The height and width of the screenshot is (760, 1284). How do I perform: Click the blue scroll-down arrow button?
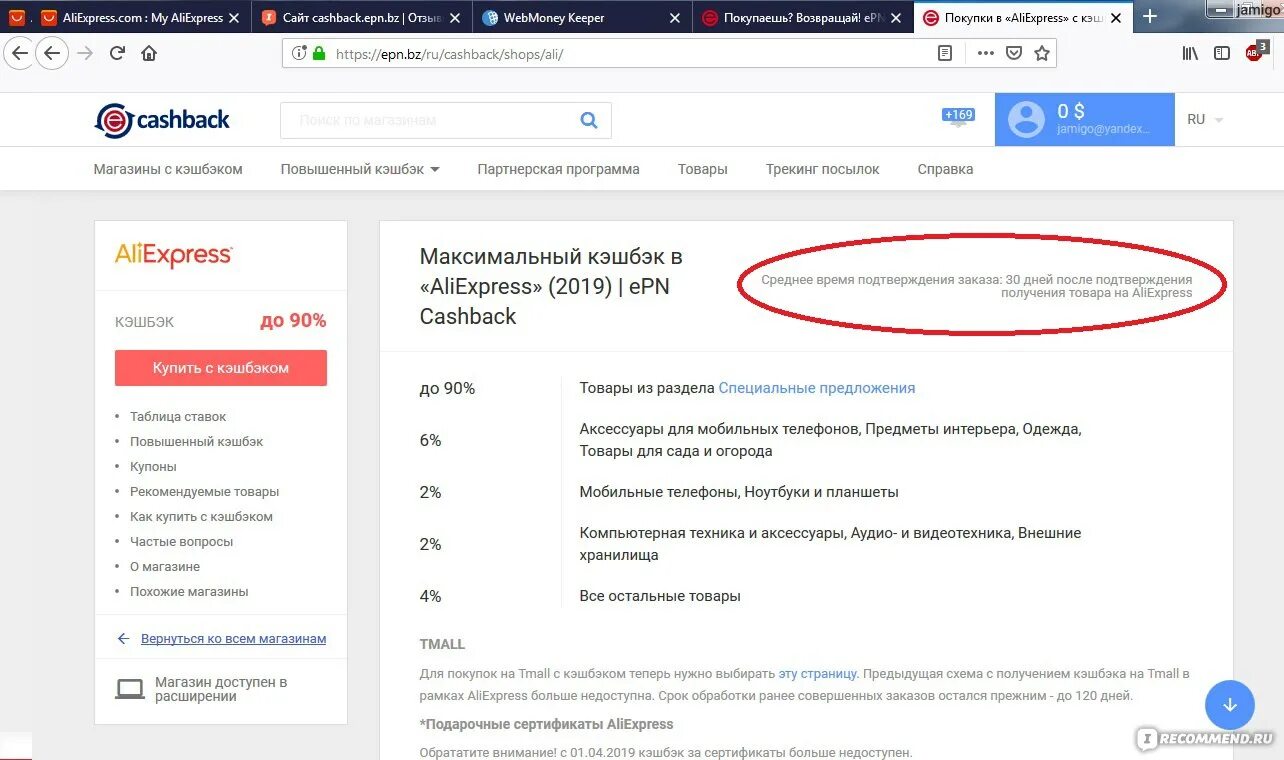1230,704
